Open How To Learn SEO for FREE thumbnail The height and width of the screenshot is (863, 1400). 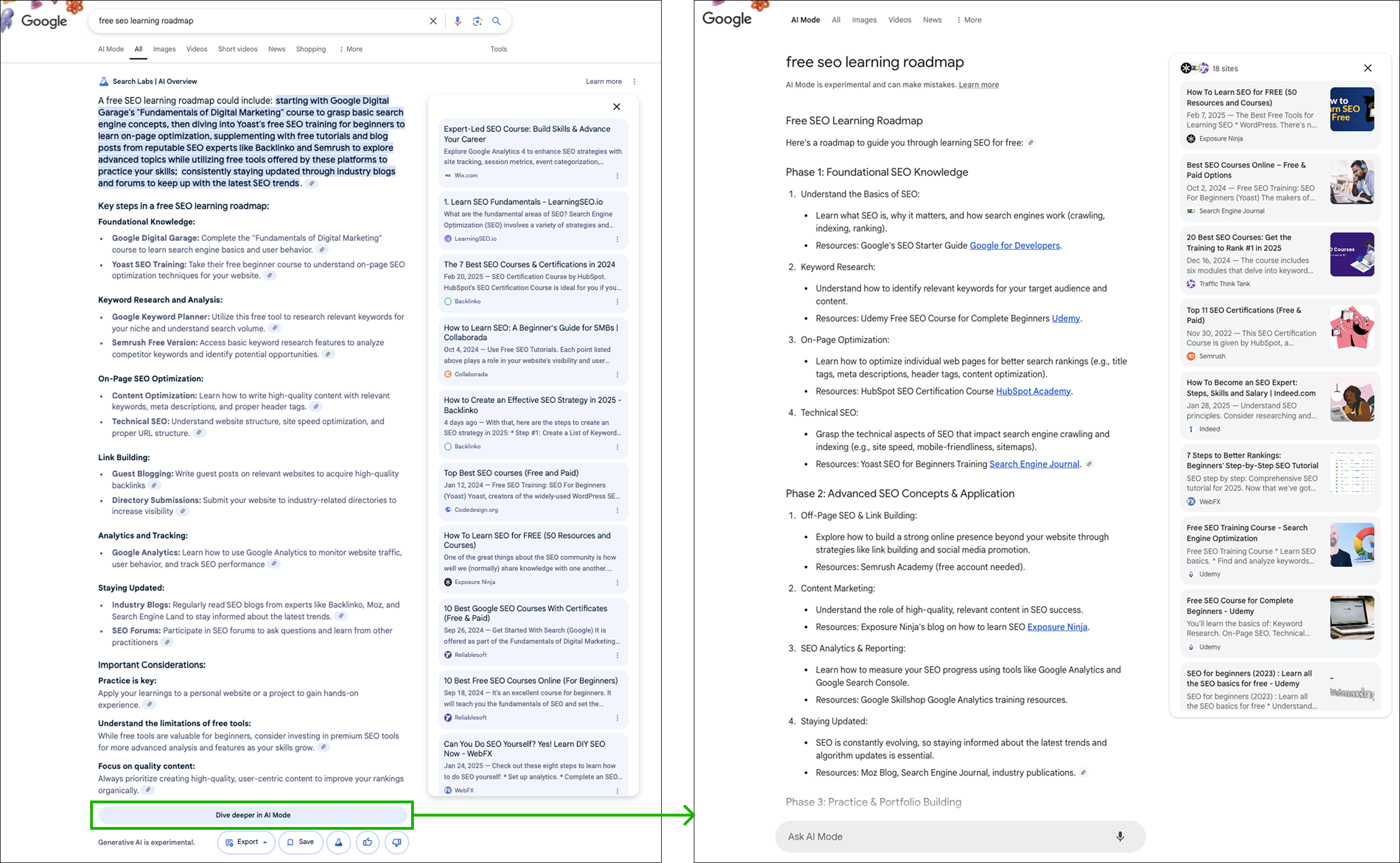click(1352, 109)
